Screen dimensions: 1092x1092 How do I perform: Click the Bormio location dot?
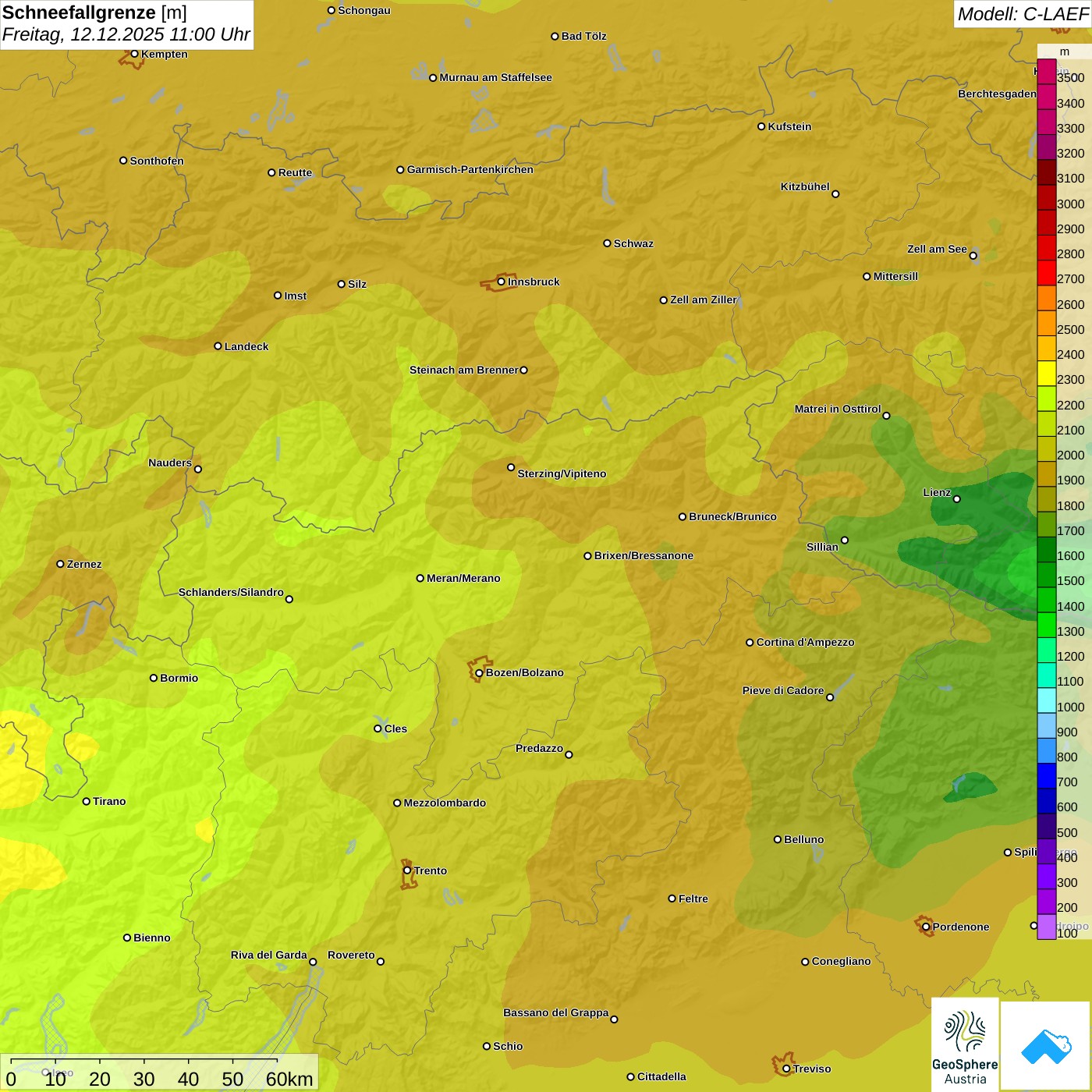coord(154,678)
